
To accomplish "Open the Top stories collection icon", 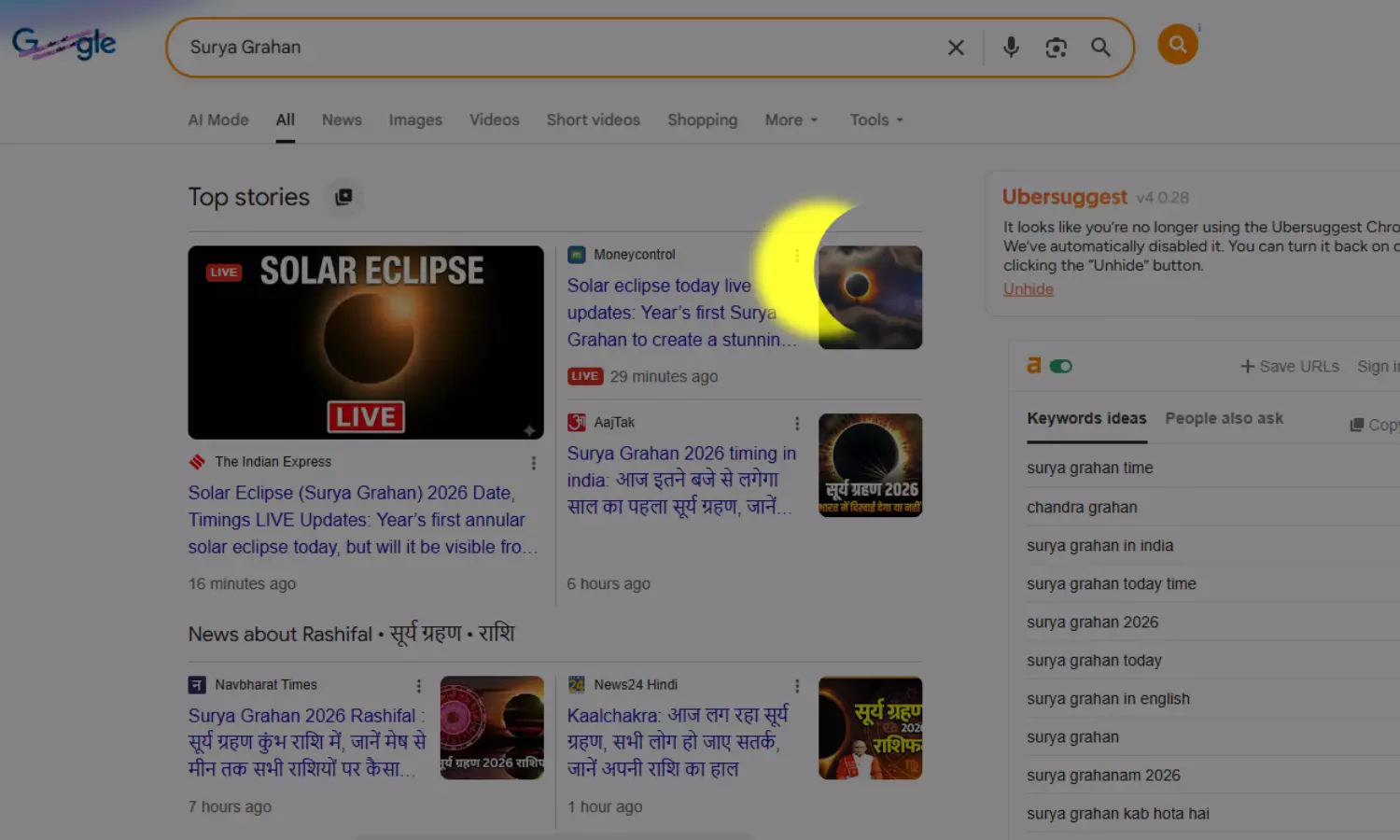I will pos(343,197).
